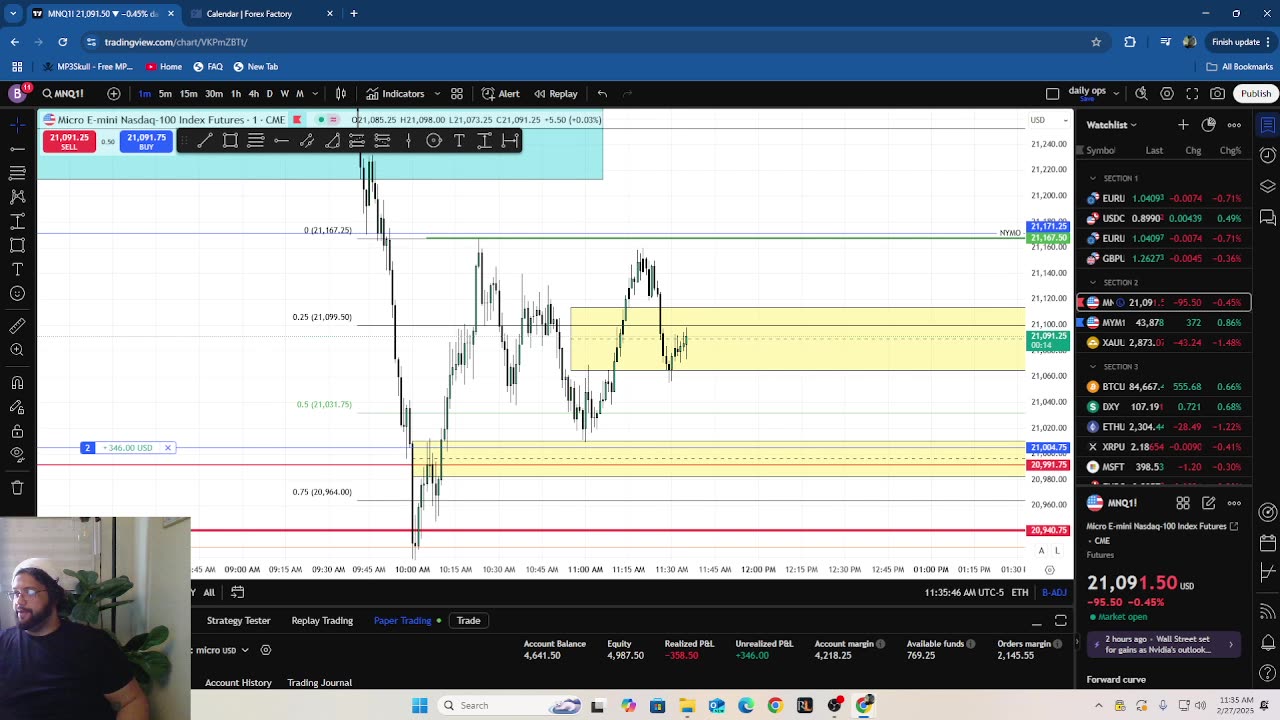Collapse SECTION 3 in watchlist

(1093, 367)
